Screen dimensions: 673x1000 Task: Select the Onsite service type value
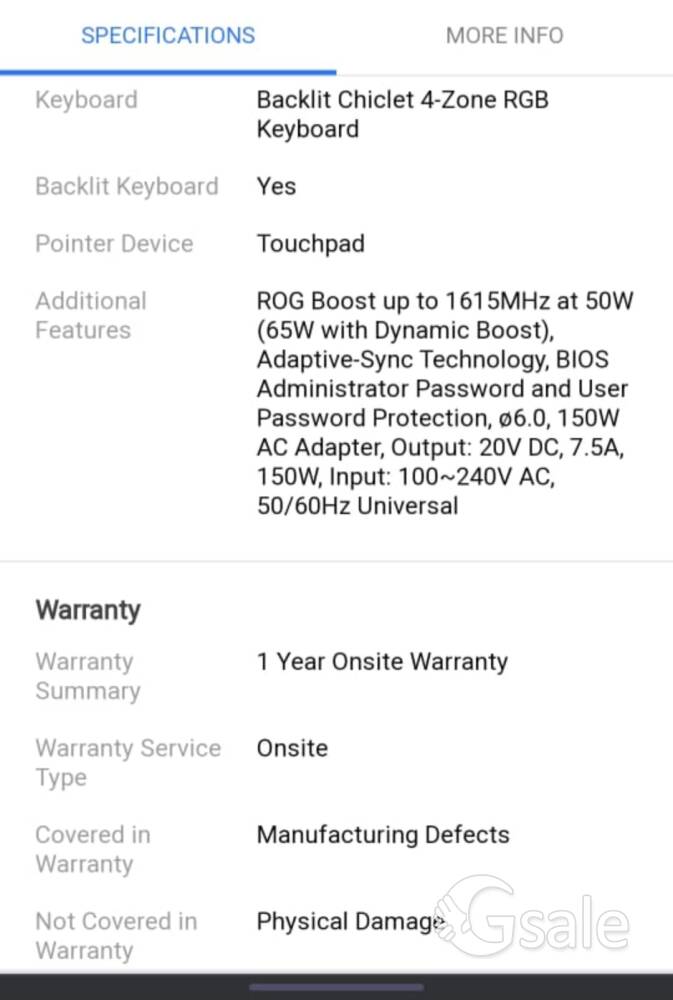[x=292, y=748]
